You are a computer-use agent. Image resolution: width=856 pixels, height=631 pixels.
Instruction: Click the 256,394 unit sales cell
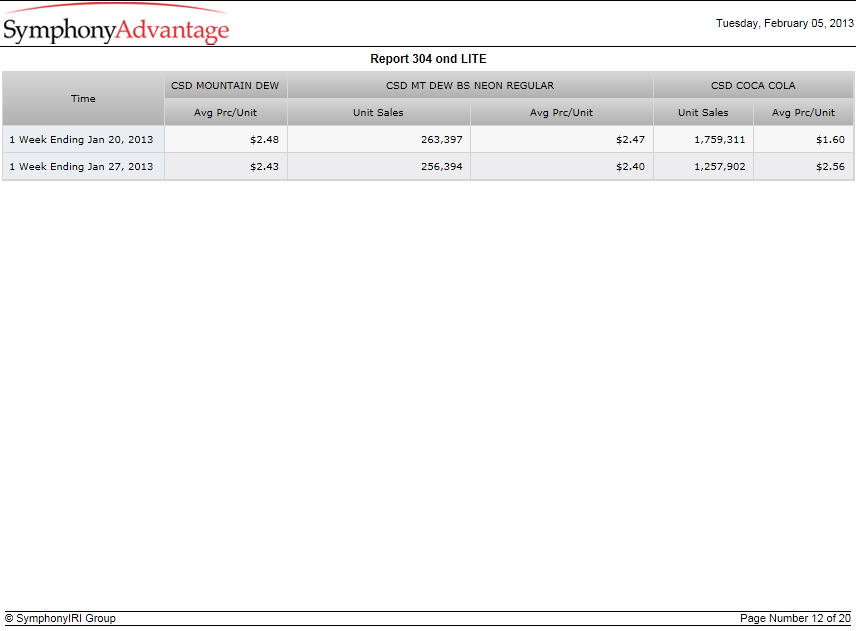[378, 166]
